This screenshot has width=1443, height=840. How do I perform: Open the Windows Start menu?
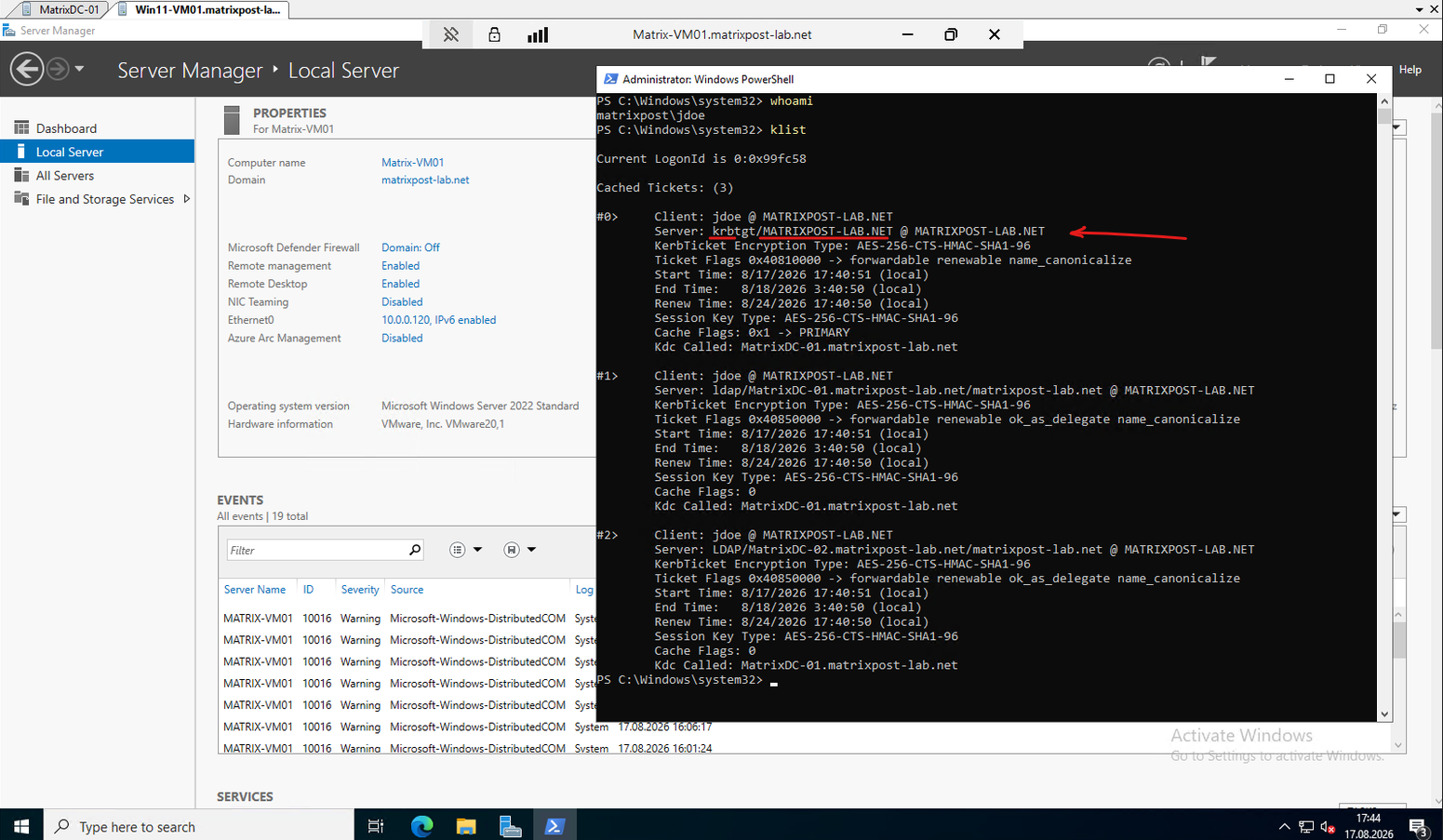pyautogui.click(x=21, y=826)
